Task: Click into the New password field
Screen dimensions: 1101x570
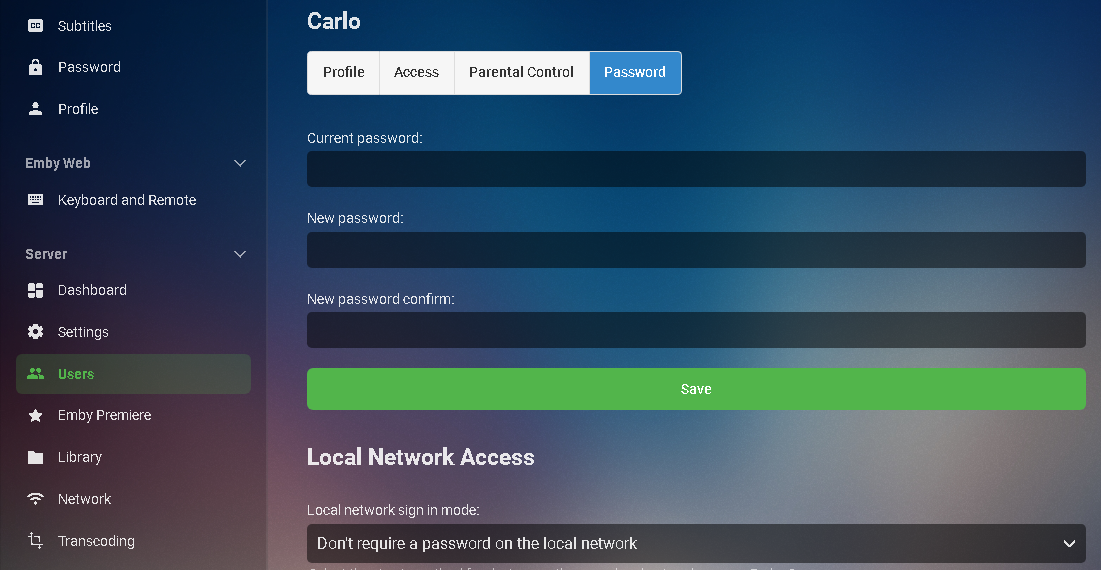Action: [696, 250]
